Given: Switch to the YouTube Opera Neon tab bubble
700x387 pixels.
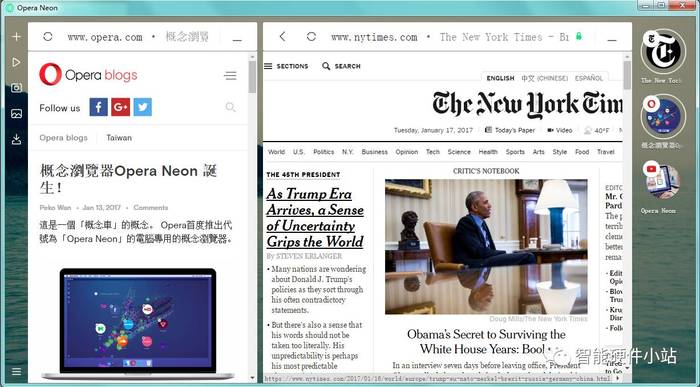Looking at the screenshot, I should pos(662,182).
